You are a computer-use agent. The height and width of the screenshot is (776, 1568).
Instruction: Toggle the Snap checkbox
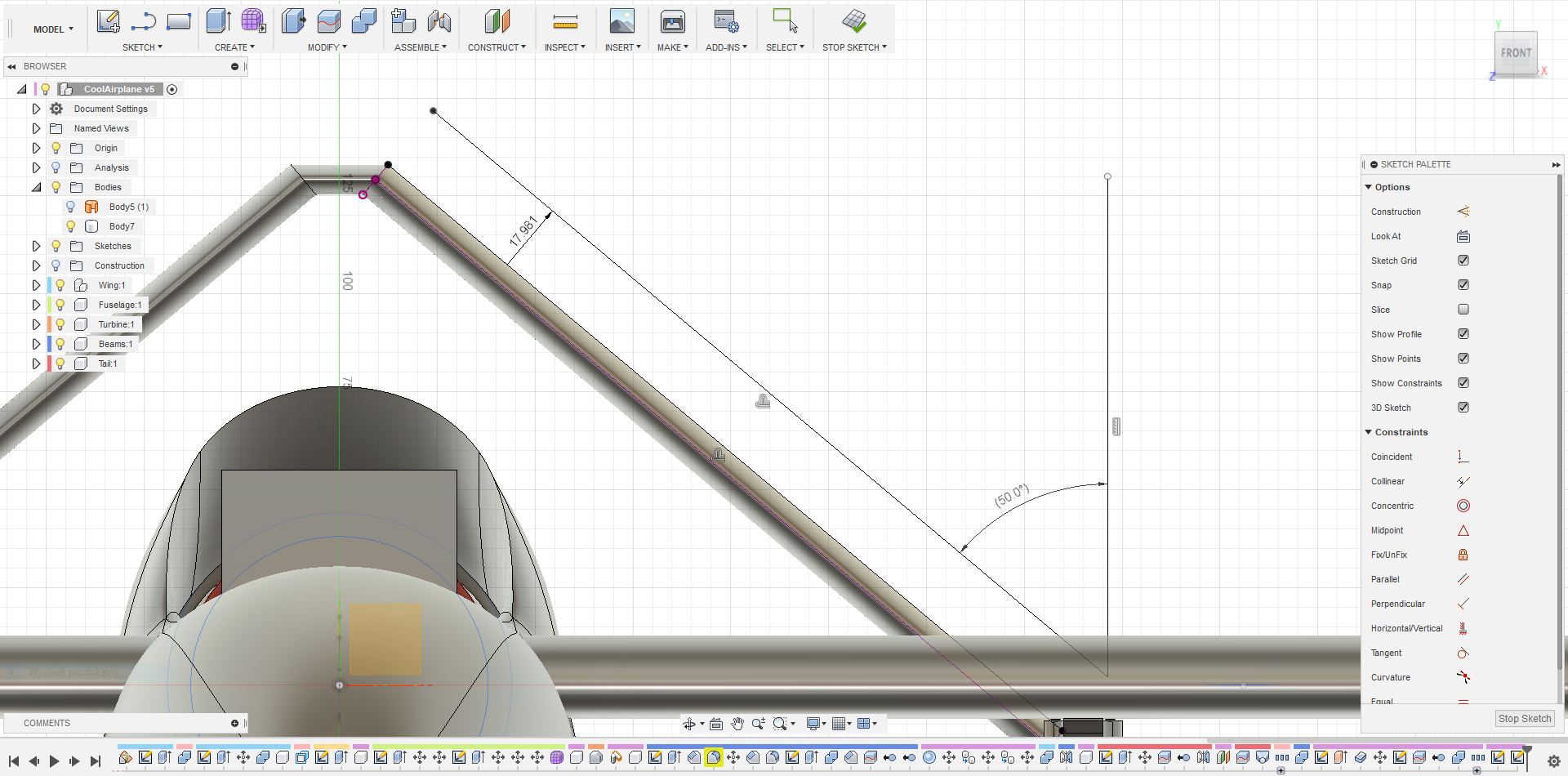(x=1463, y=285)
